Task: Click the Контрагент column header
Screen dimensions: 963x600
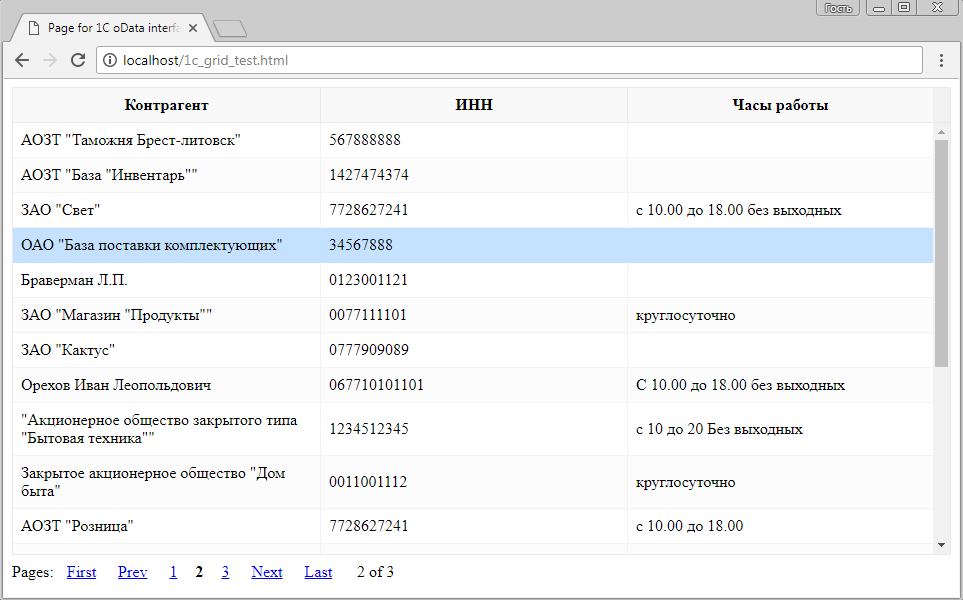Action: [x=166, y=105]
